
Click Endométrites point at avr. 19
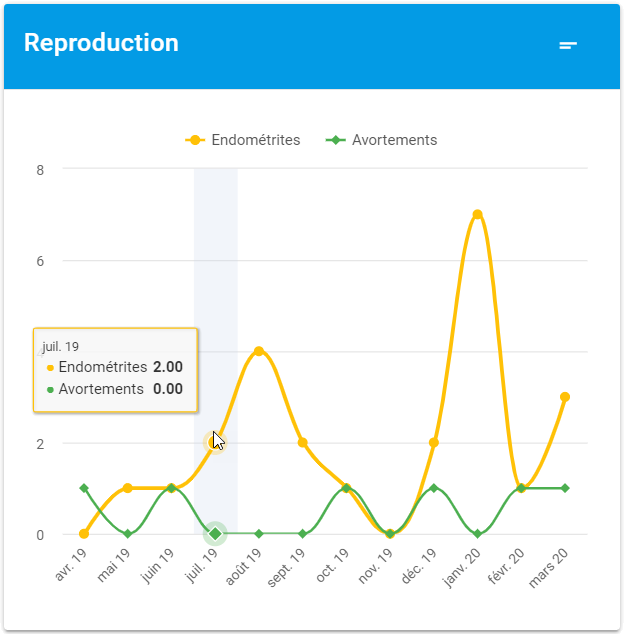(x=84, y=534)
